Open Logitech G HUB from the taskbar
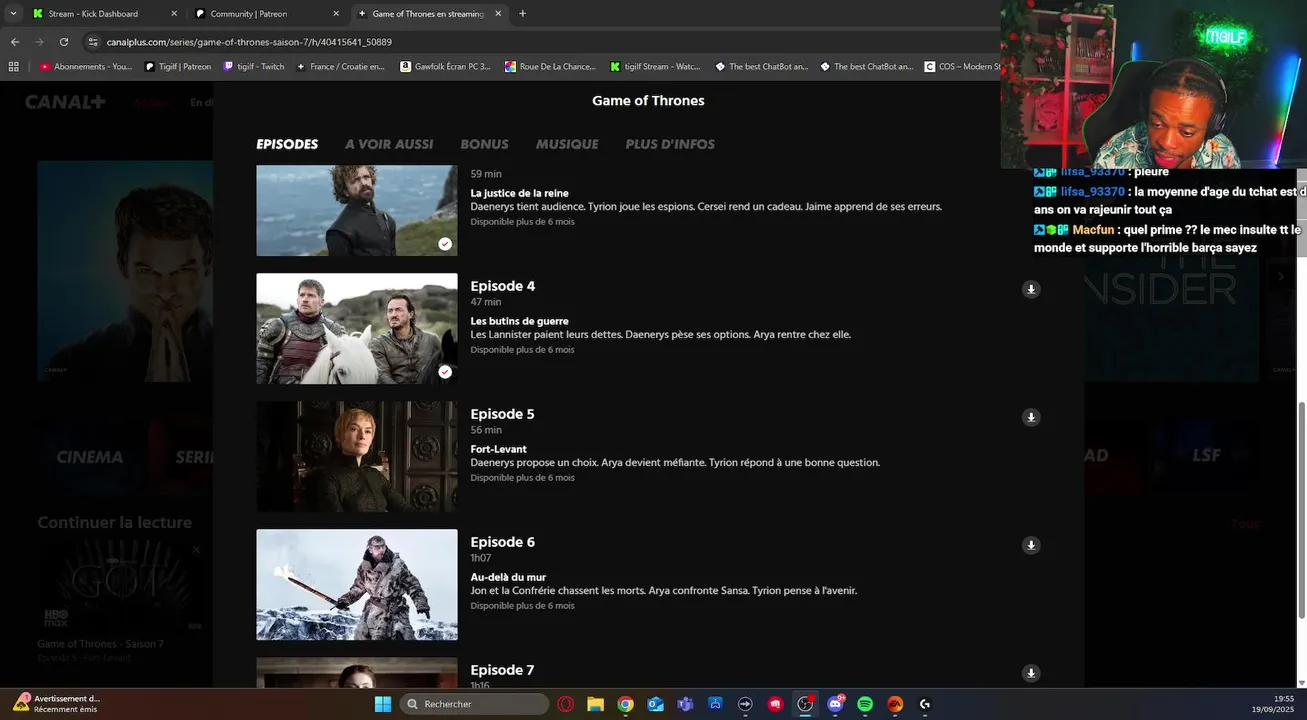 click(925, 704)
